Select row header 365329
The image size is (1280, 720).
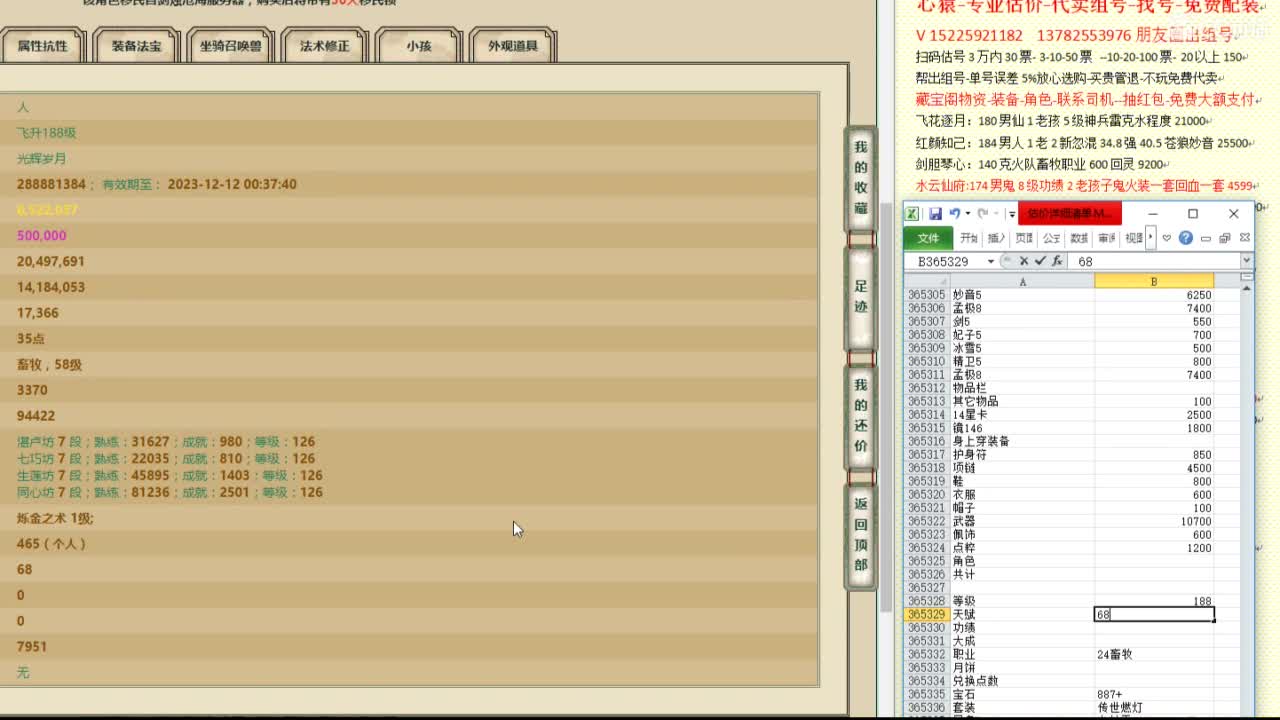coord(926,614)
